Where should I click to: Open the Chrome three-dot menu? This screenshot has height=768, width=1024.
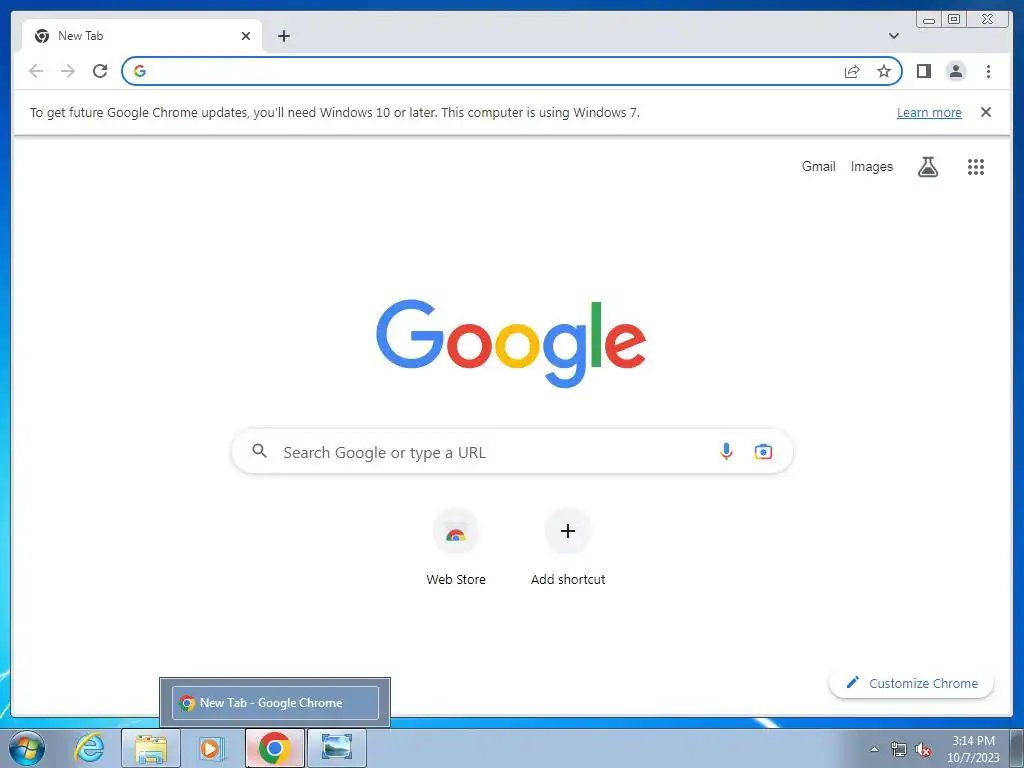(x=988, y=71)
